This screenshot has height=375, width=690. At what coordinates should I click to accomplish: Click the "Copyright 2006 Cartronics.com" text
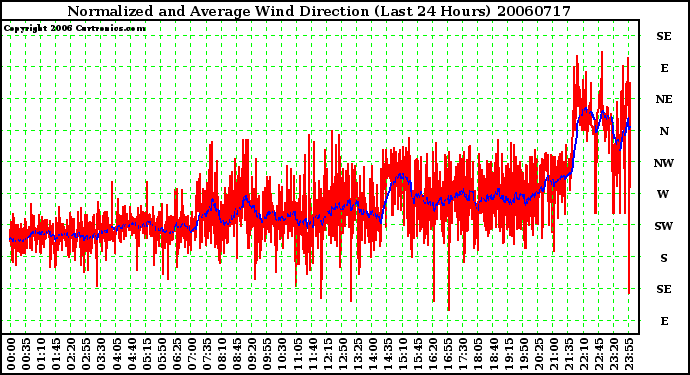click(74, 28)
